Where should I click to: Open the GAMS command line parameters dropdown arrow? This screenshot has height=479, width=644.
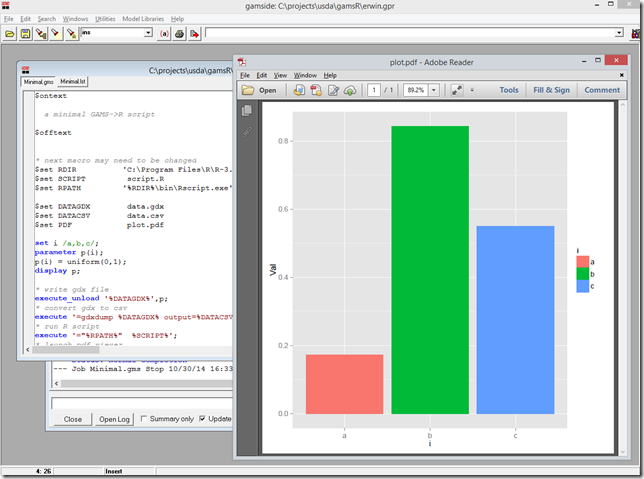pyautogui.click(x=619, y=33)
